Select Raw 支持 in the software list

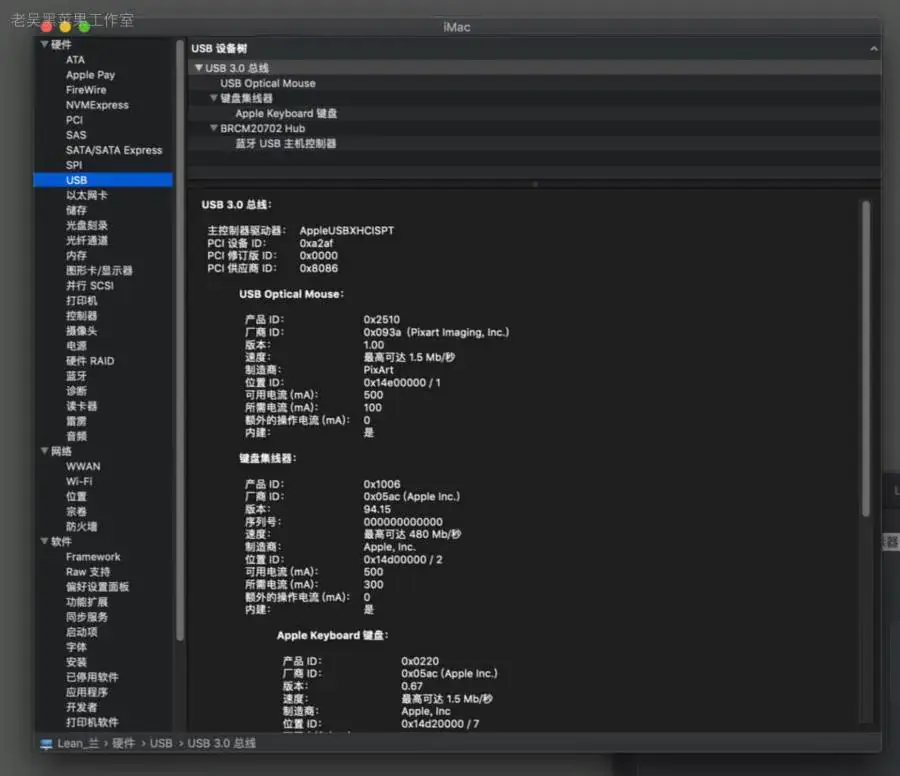(88, 572)
